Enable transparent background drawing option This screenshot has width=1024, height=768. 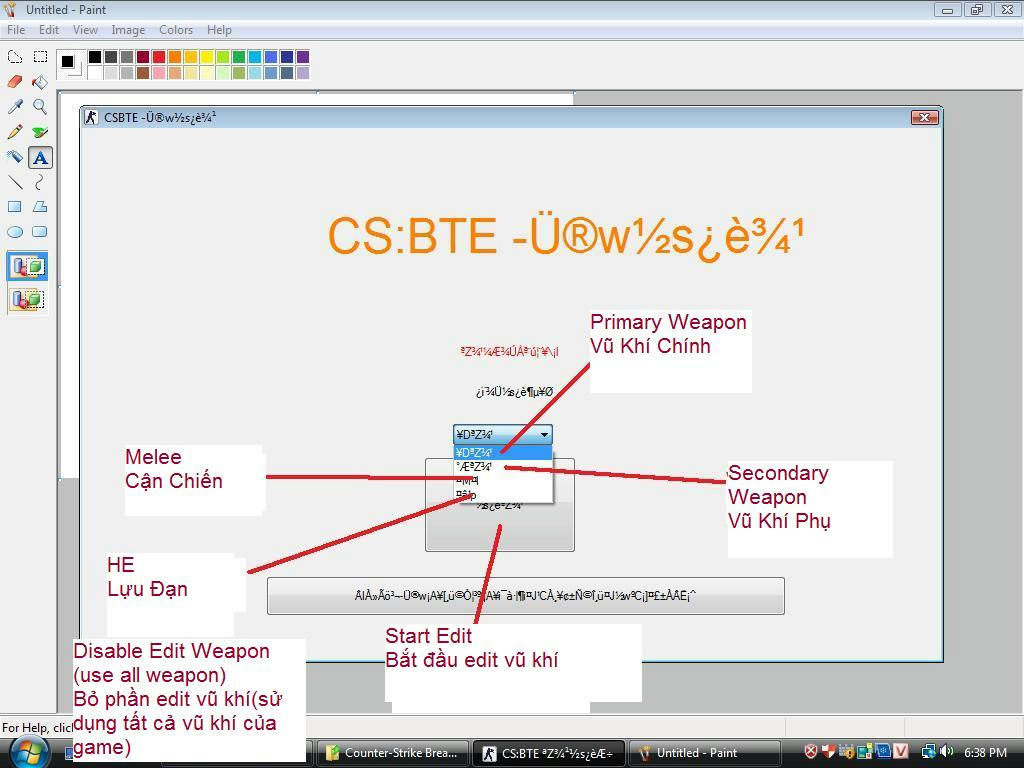pyautogui.click(x=27, y=300)
